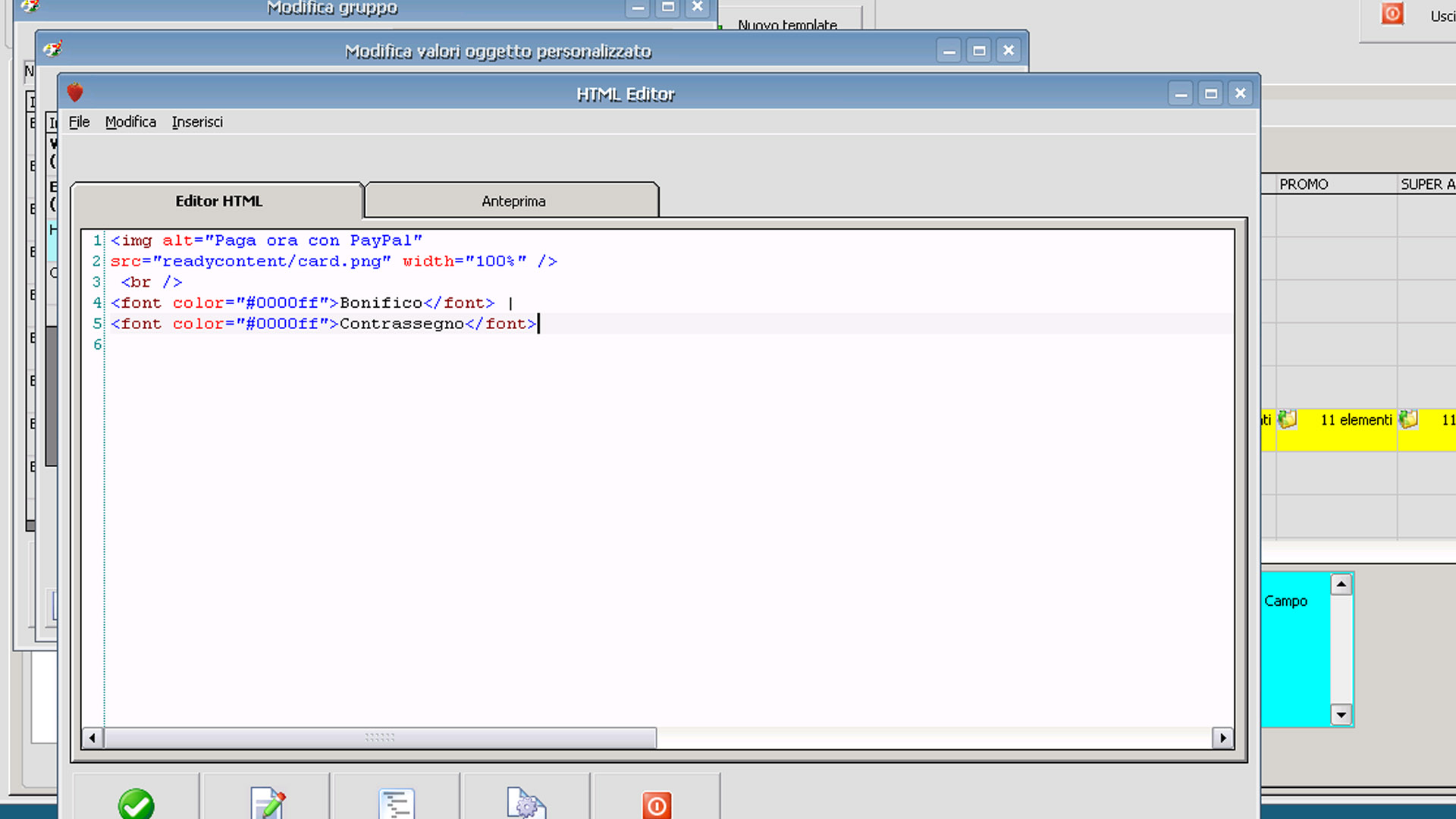Click the down arrow of the Campo panel scrollbar
The height and width of the screenshot is (819, 1456).
pos(1341,714)
